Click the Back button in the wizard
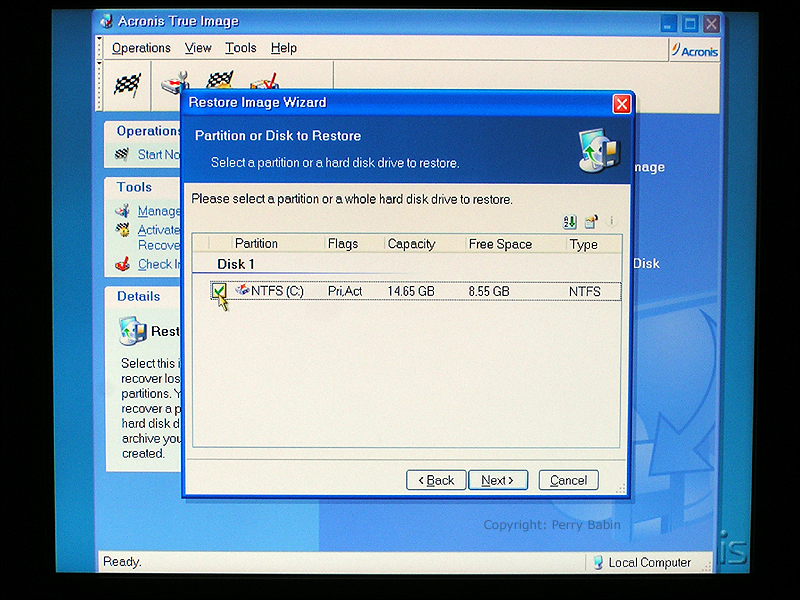This screenshot has height=600, width=800. pyautogui.click(x=436, y=480)
